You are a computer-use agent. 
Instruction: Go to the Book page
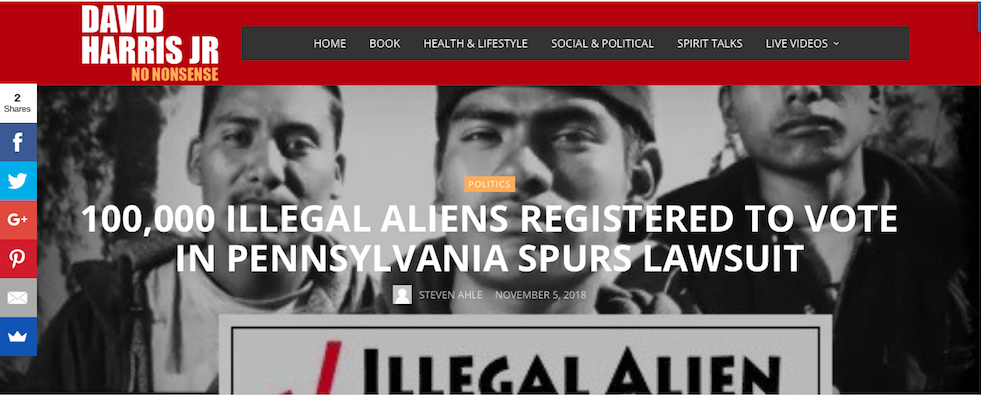(385, 44)
